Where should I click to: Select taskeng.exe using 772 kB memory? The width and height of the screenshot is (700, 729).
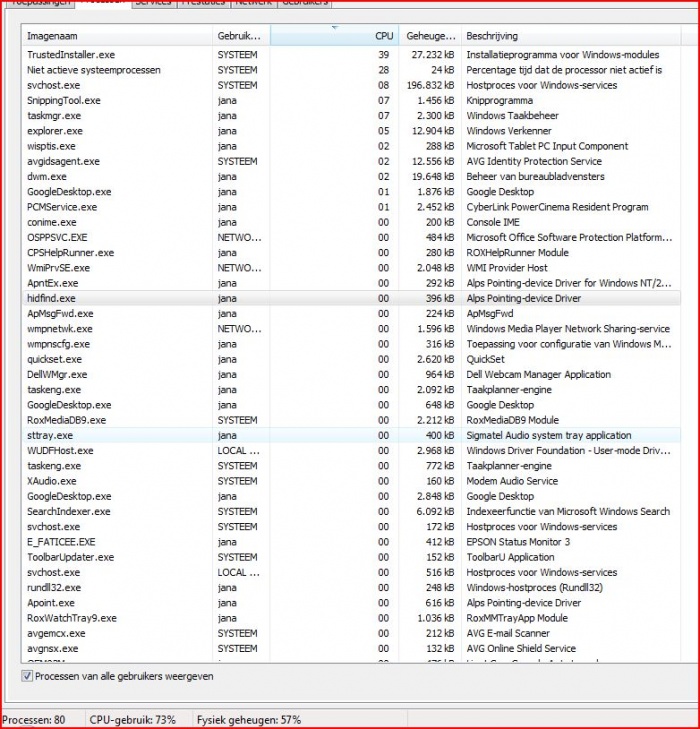pos(351,466)
